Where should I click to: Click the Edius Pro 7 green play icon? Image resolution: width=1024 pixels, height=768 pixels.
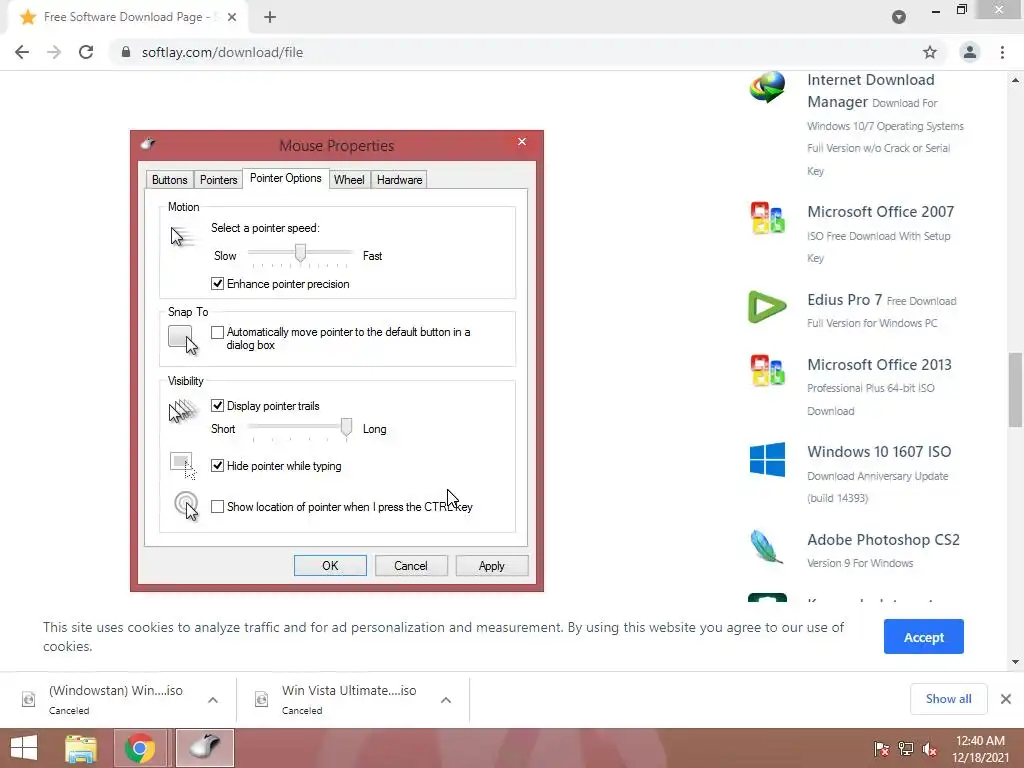click(x=767, y=307)
